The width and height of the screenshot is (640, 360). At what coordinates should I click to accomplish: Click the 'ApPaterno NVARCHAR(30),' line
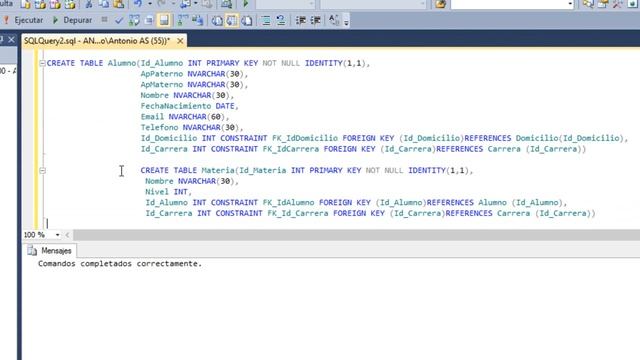pos(194,74)
